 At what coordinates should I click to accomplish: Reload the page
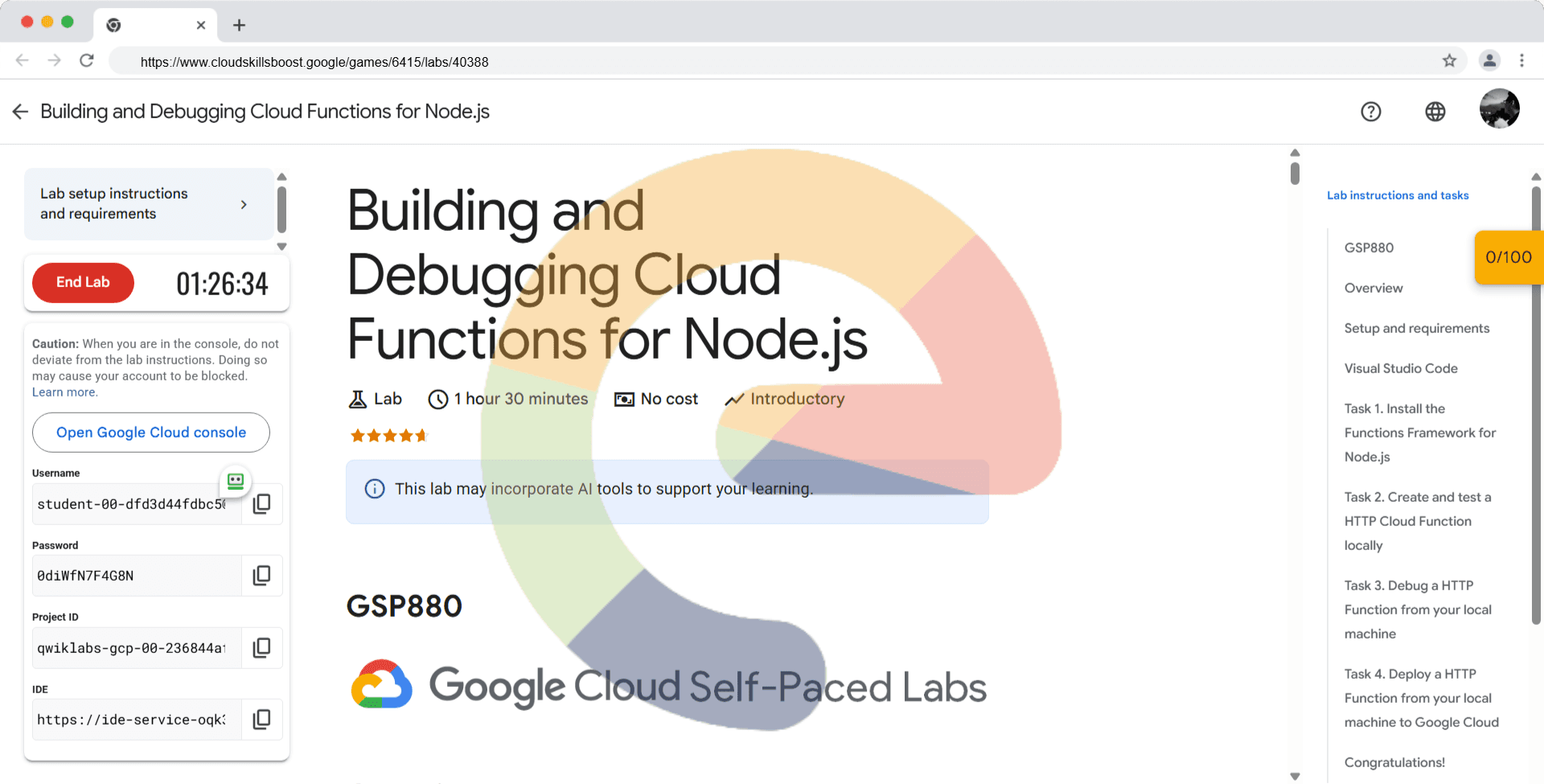click(x=87, y=60)
